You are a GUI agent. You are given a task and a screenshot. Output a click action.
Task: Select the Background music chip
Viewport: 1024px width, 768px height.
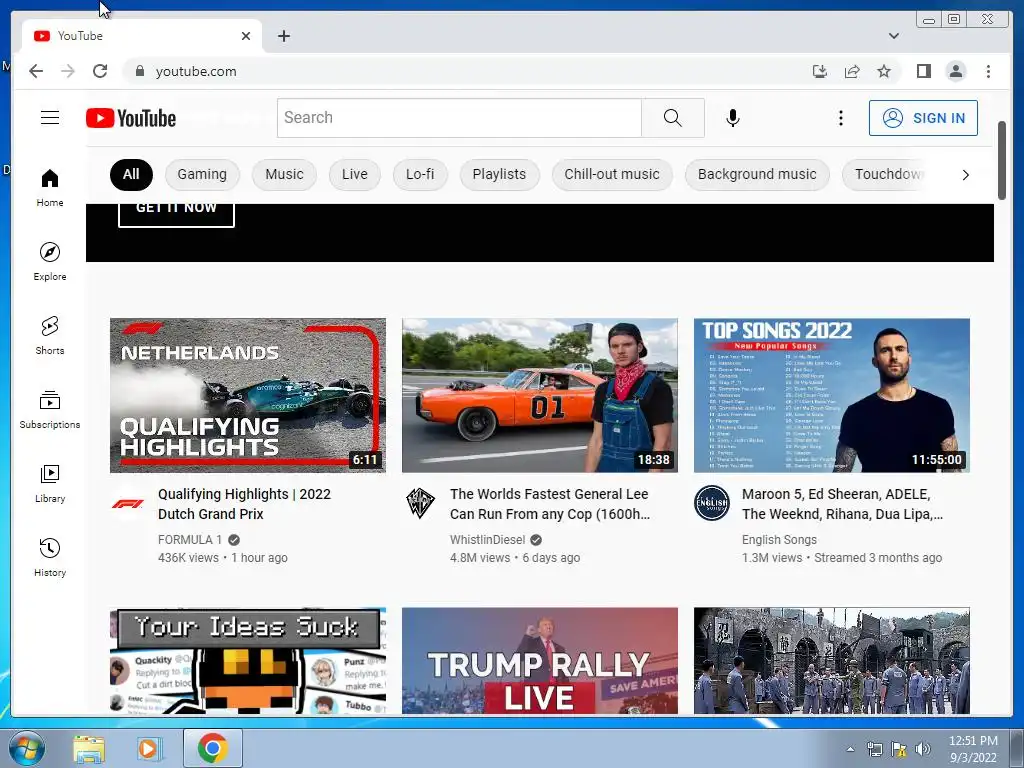(x=757, y=174)
